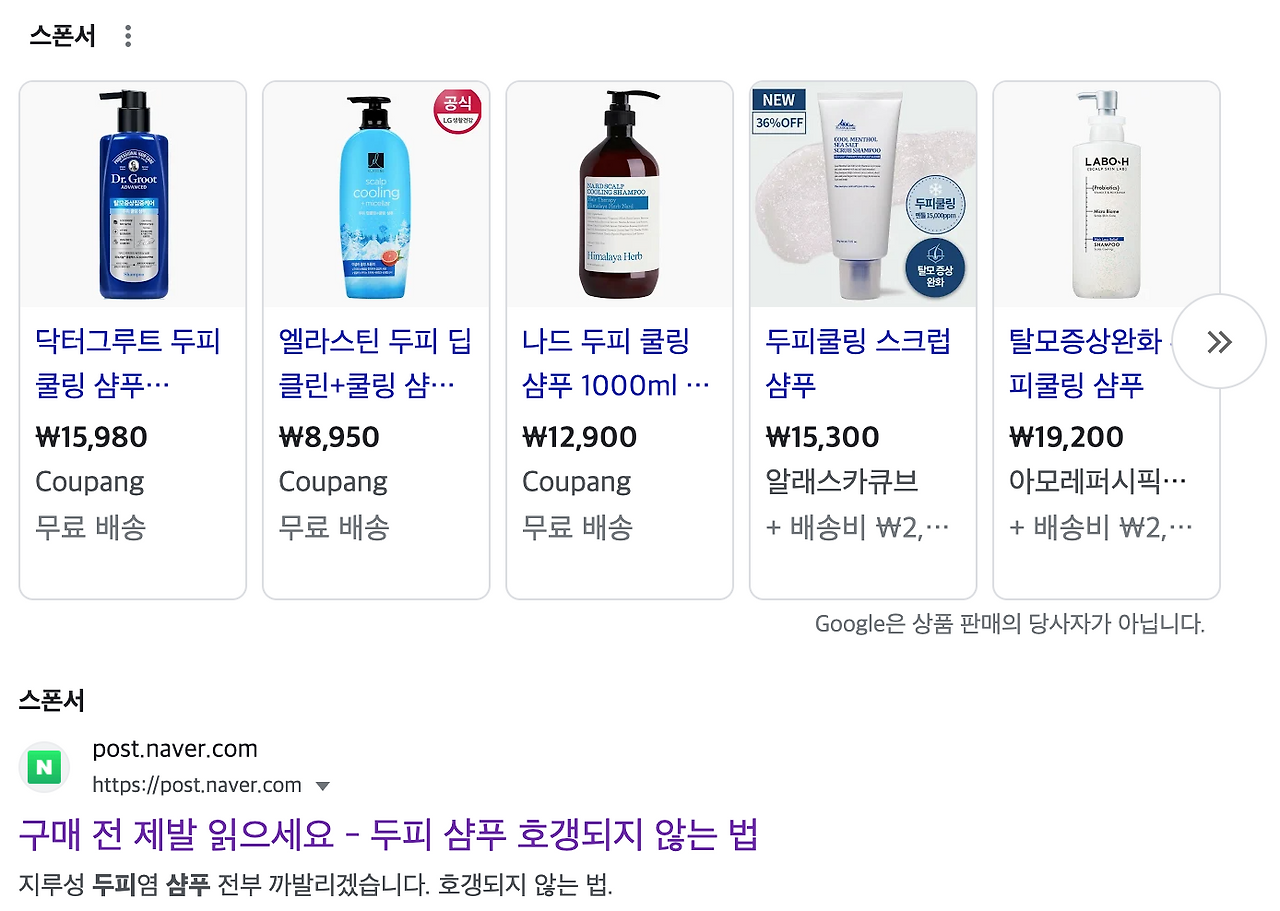Open the 구매 전 제발 읽으세요 headline link
The height and width of the screenshot is (911, 1280).
(x=389, y=833)
